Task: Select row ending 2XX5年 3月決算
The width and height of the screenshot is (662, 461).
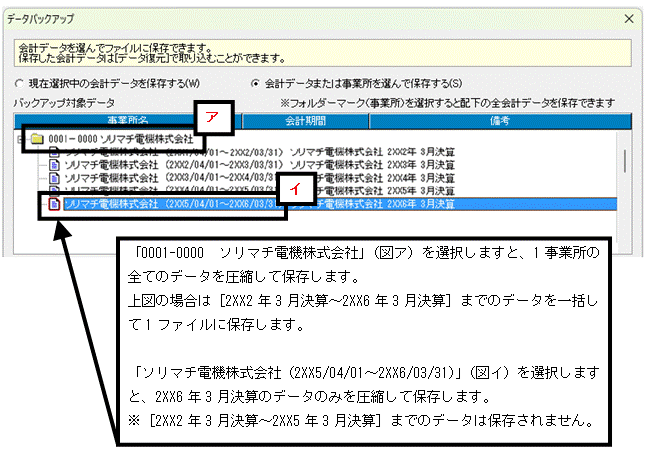Action: [x=259, y=191]
